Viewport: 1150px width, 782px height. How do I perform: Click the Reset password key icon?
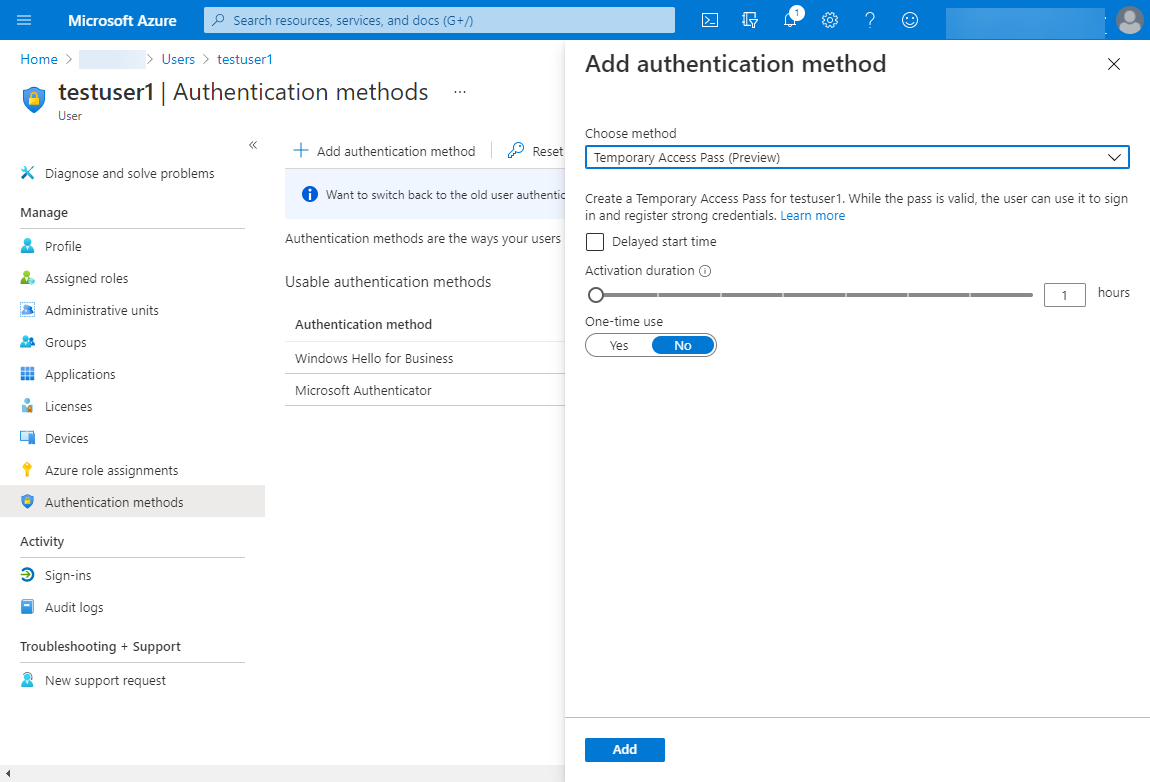(516, 150)
